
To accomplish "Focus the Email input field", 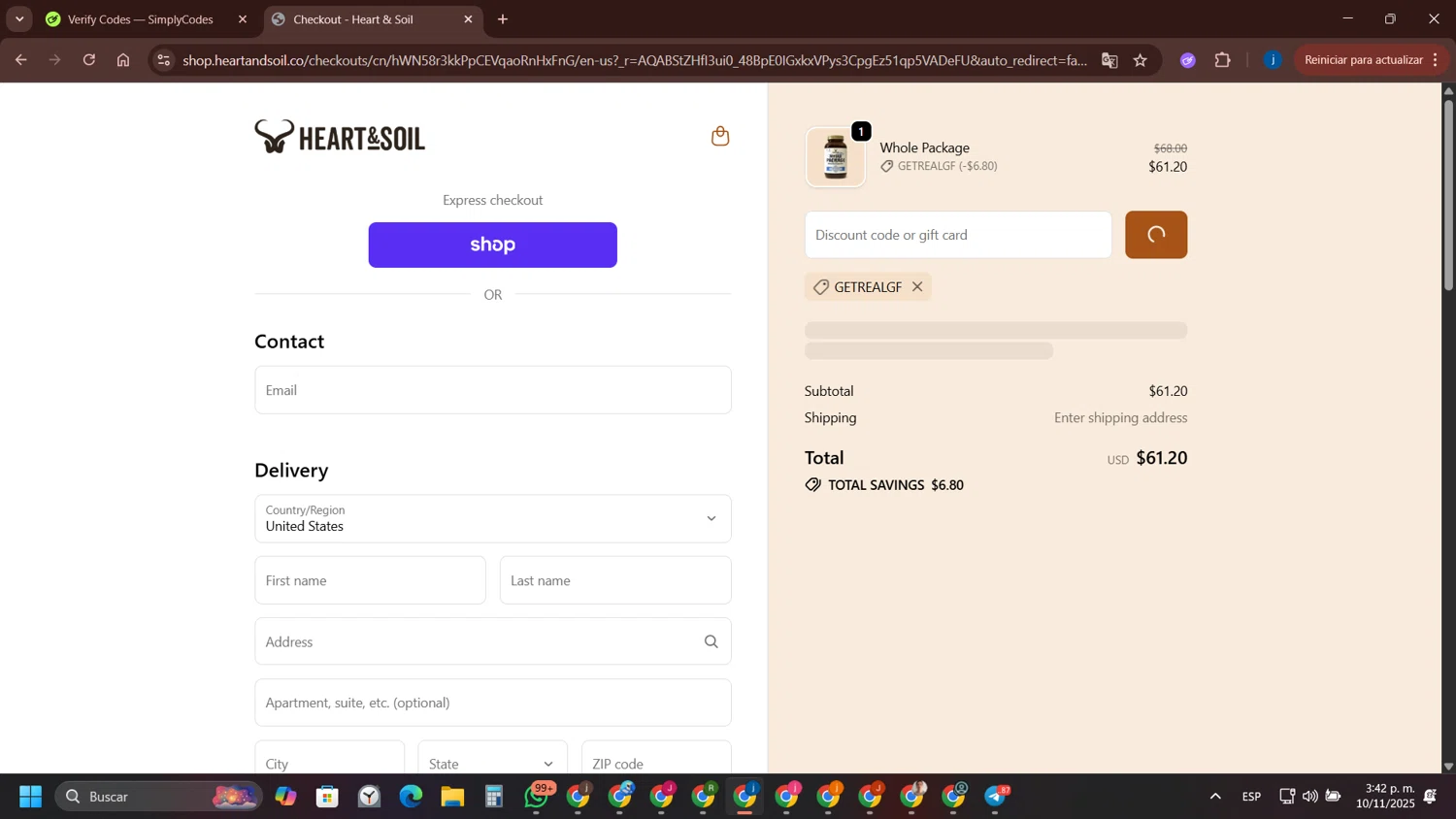I will [x=493, y=390].
